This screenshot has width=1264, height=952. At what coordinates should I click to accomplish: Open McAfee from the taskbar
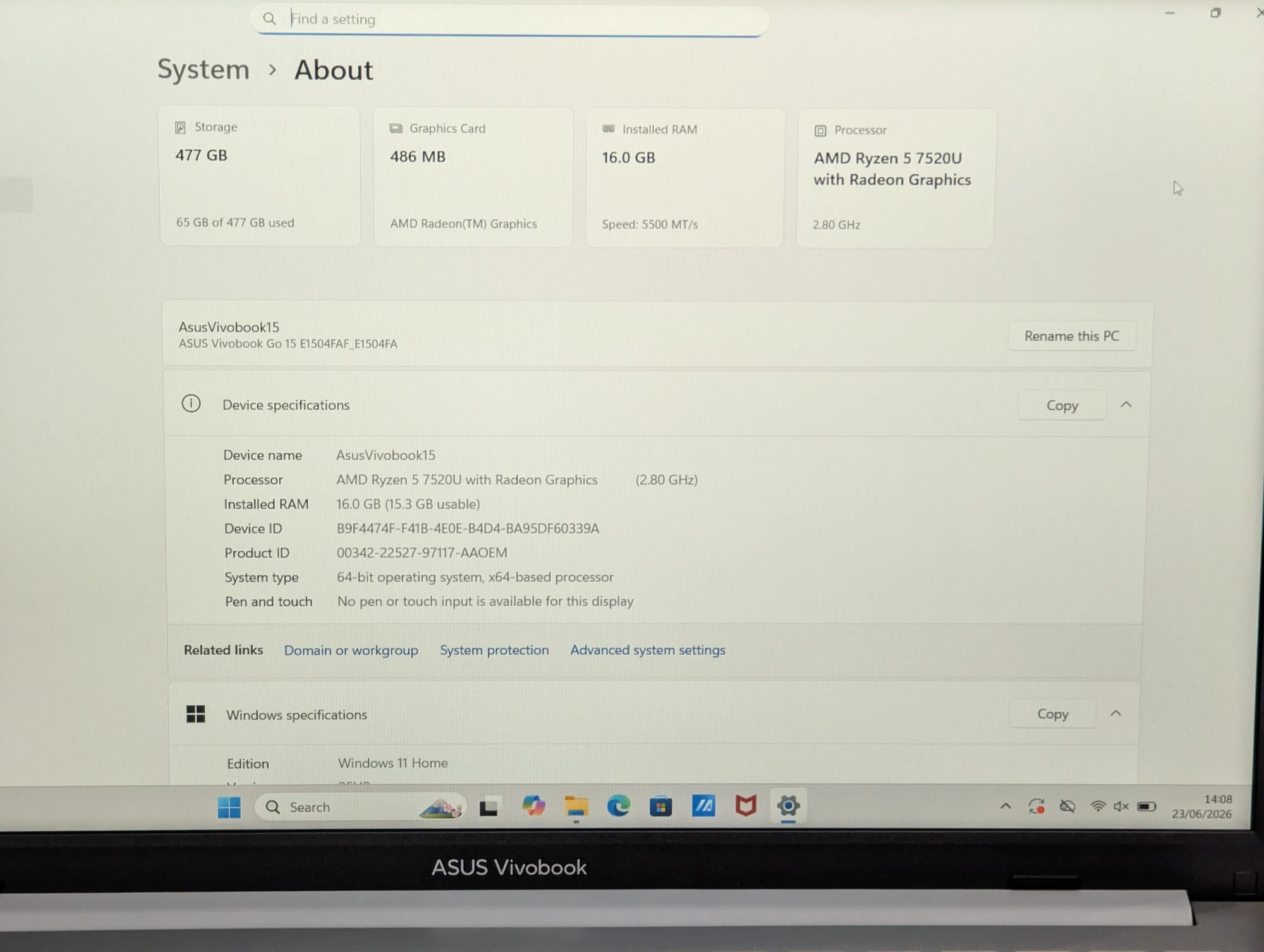click(x=746, y=806)
